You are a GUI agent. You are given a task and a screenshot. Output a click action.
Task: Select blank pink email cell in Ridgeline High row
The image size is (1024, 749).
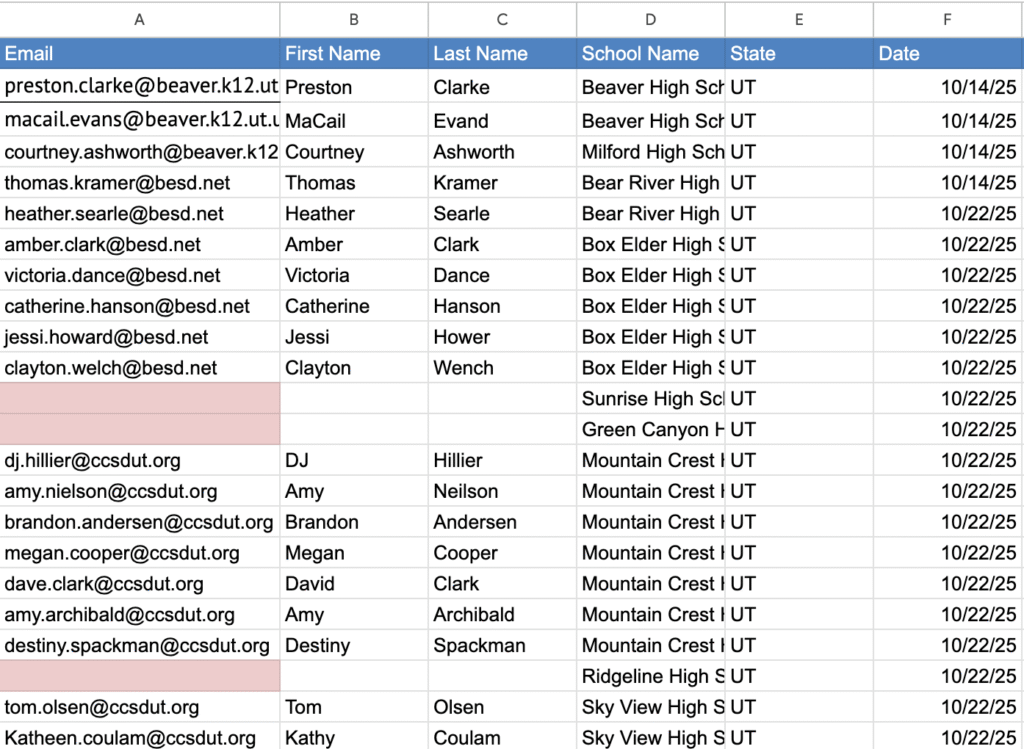click(140, 676)
